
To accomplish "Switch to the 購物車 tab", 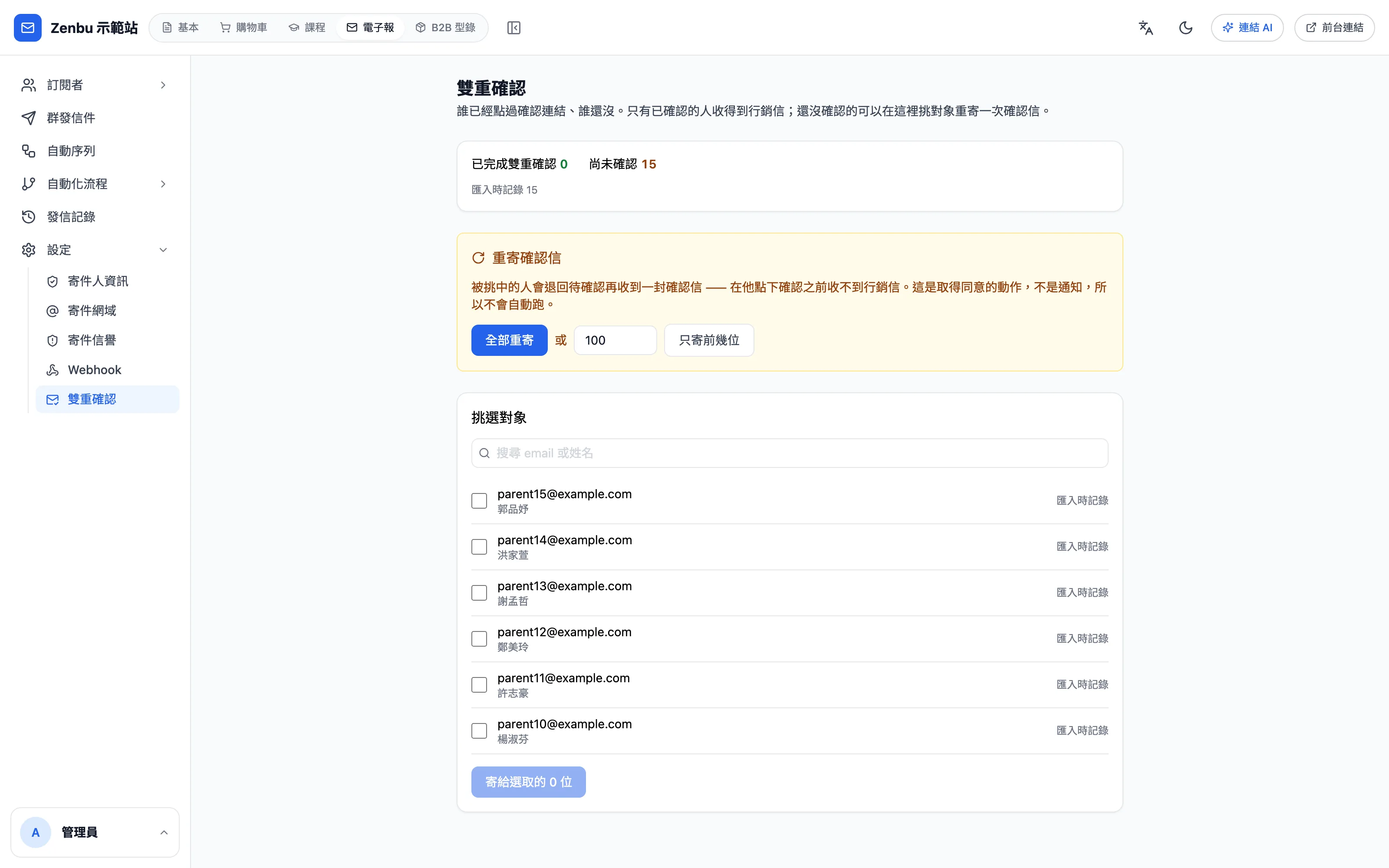I will click(x=244, y=27).
